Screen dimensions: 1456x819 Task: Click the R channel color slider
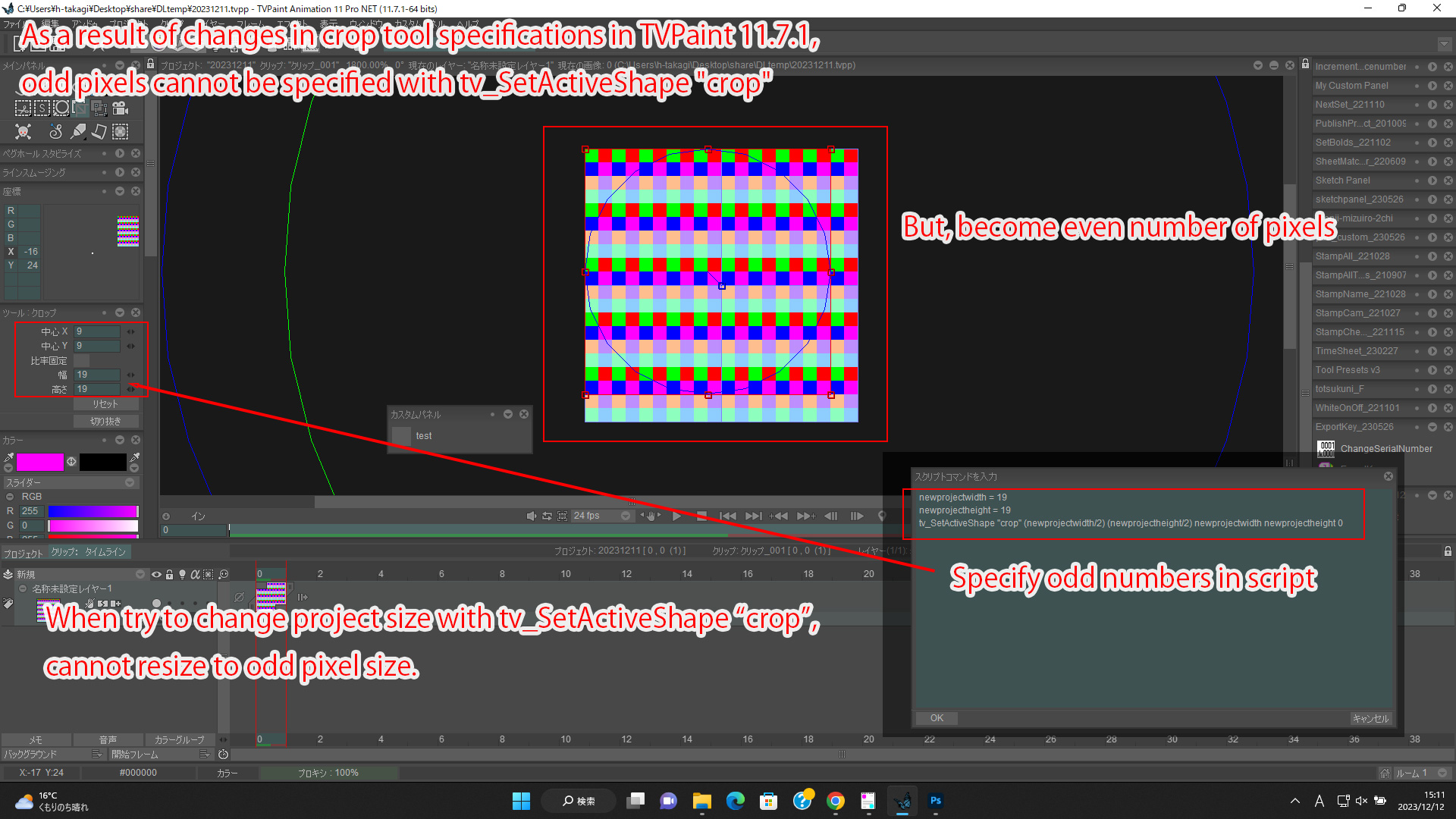pos(93,511)
